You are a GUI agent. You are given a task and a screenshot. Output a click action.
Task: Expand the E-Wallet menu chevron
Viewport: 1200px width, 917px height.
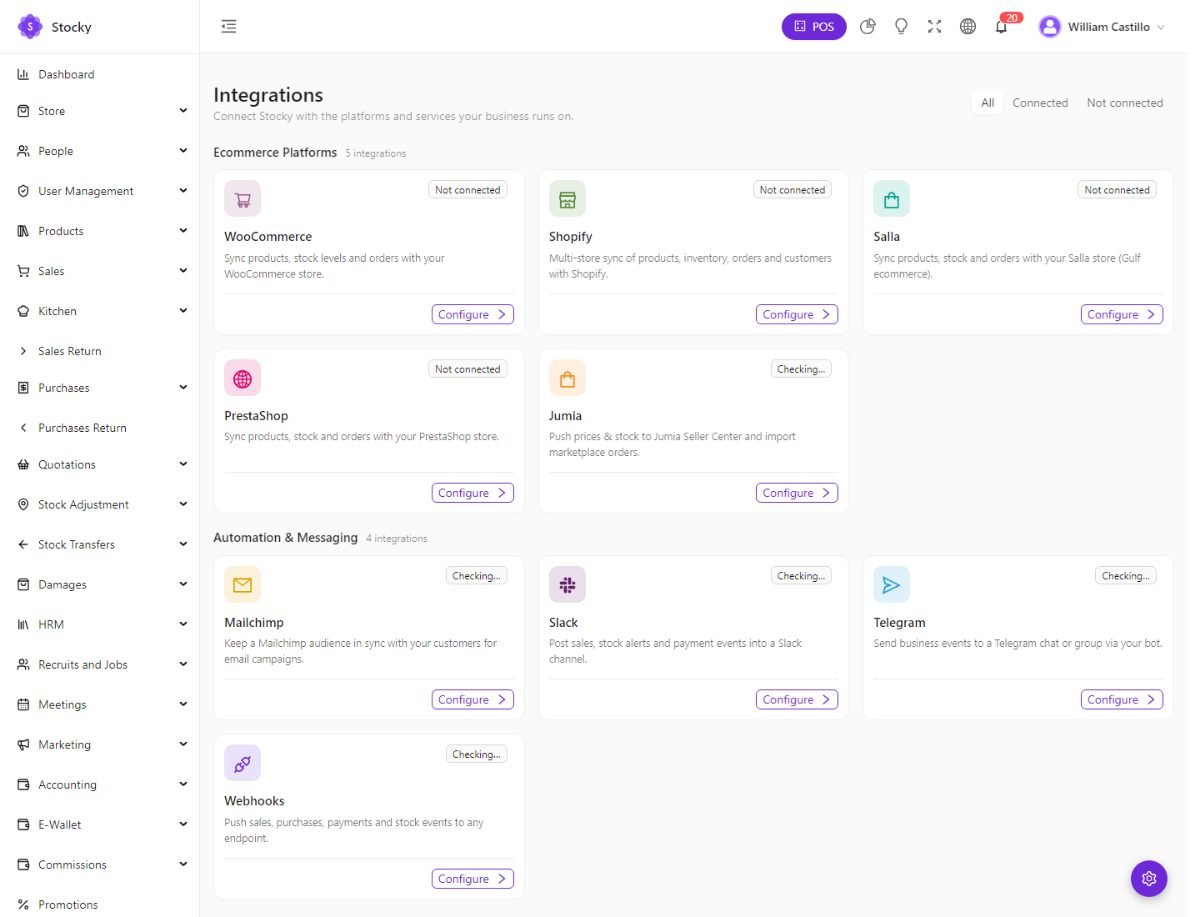pos(183,825)
